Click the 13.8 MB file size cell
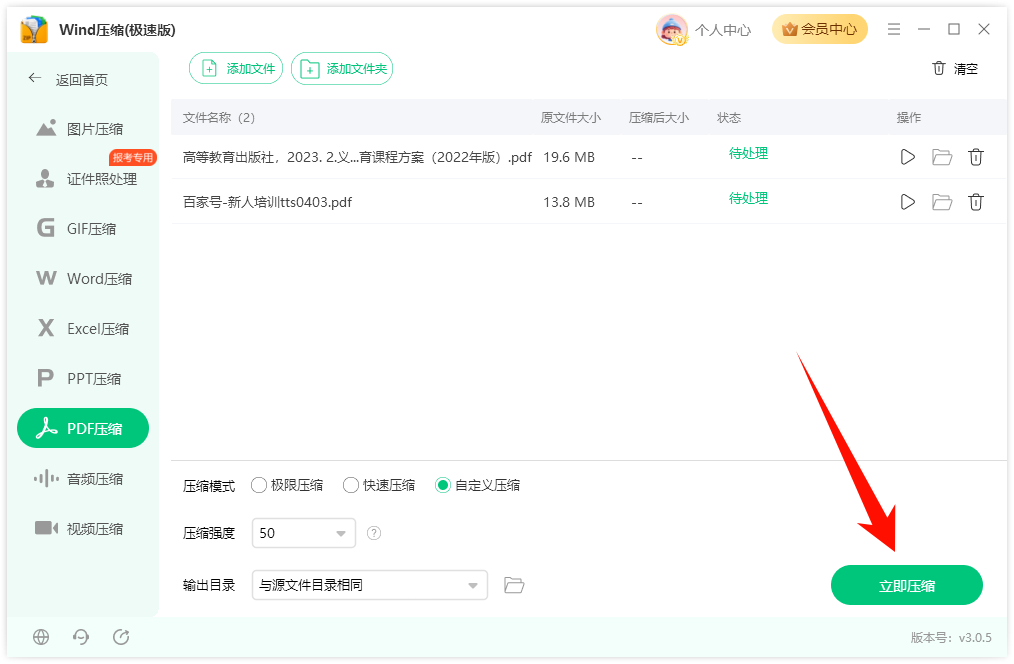The width and height of the screenshot is (1014, 664). (568, 202)
